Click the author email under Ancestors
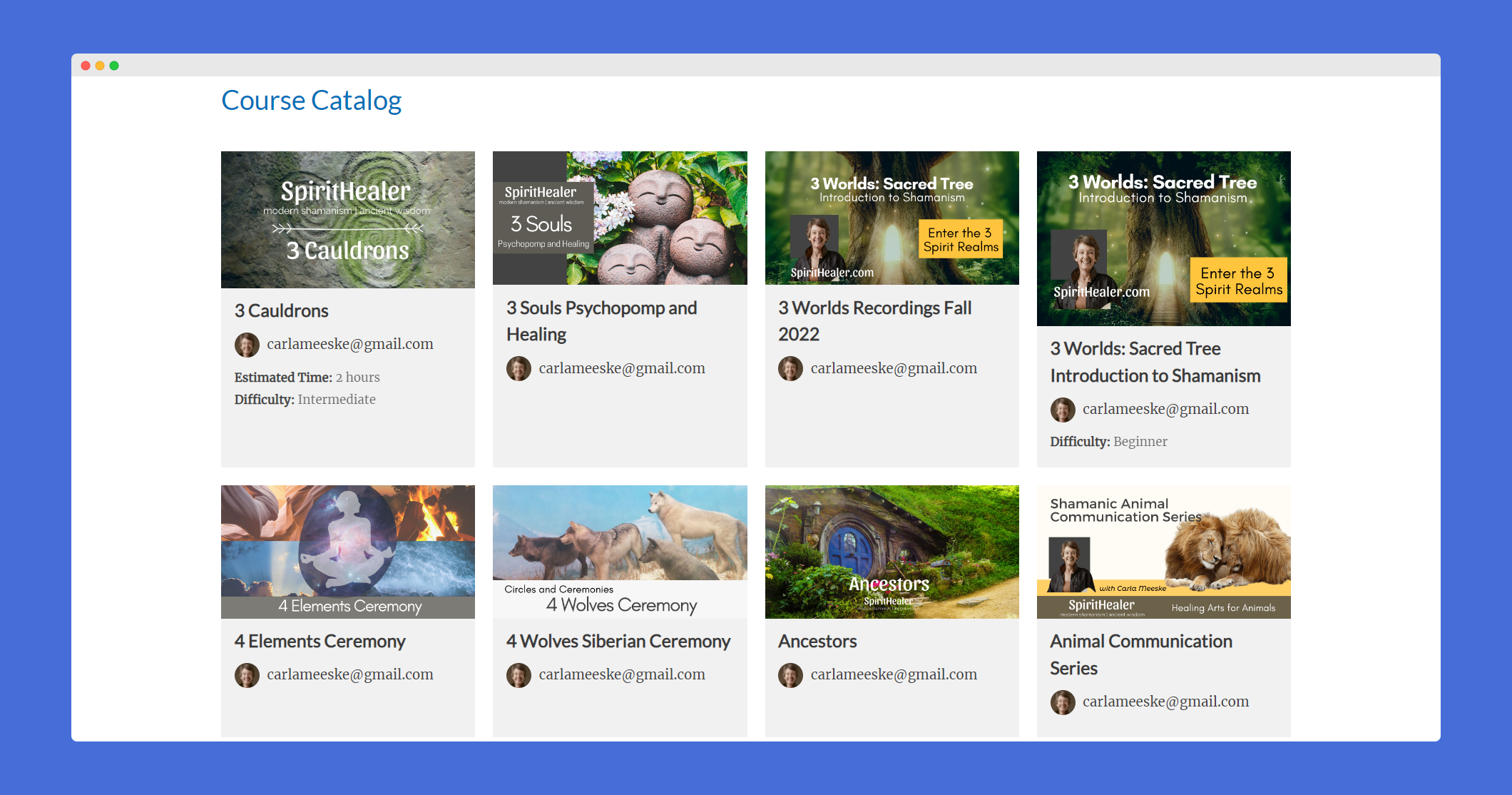Image resolution: width=1512 pixels, height=795 pixels. pyautogui.click(x=894, y=674)
